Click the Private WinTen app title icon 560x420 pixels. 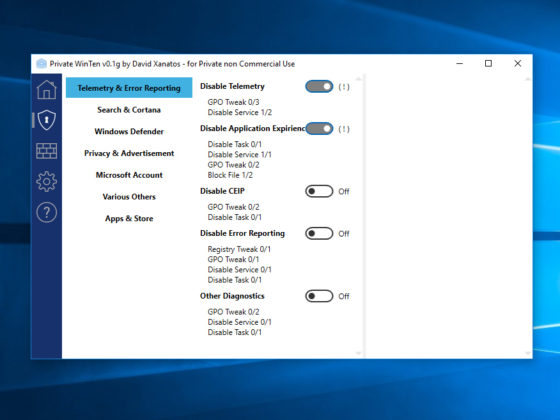(41, 64)
